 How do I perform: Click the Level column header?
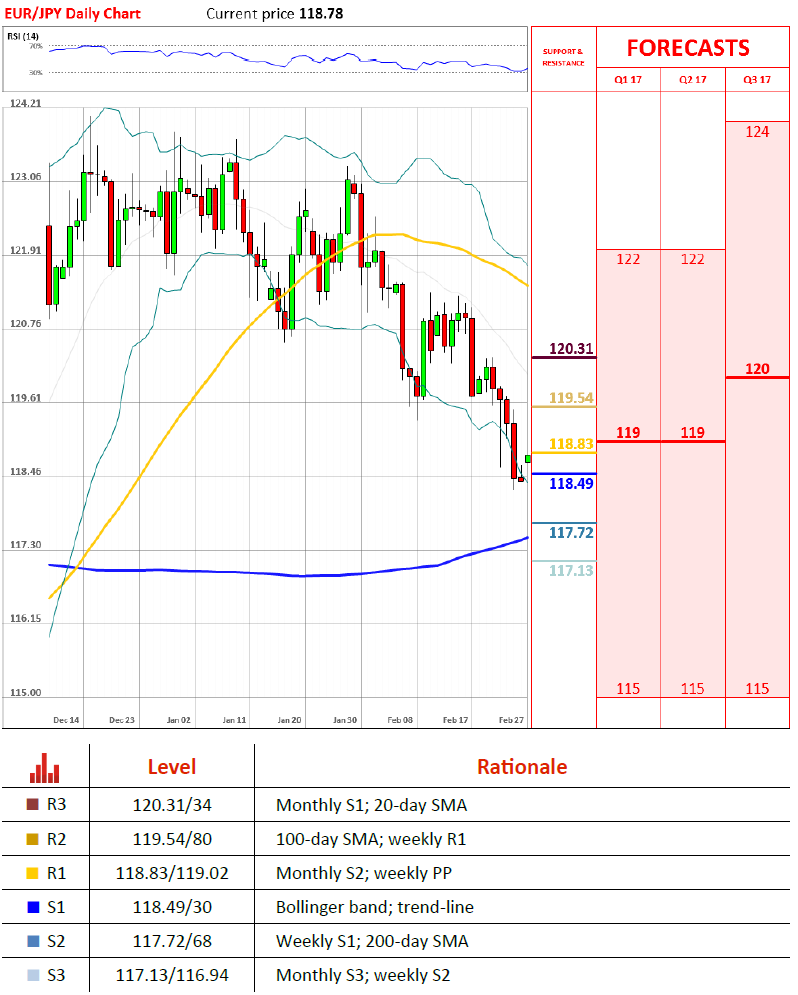(171, 767)
